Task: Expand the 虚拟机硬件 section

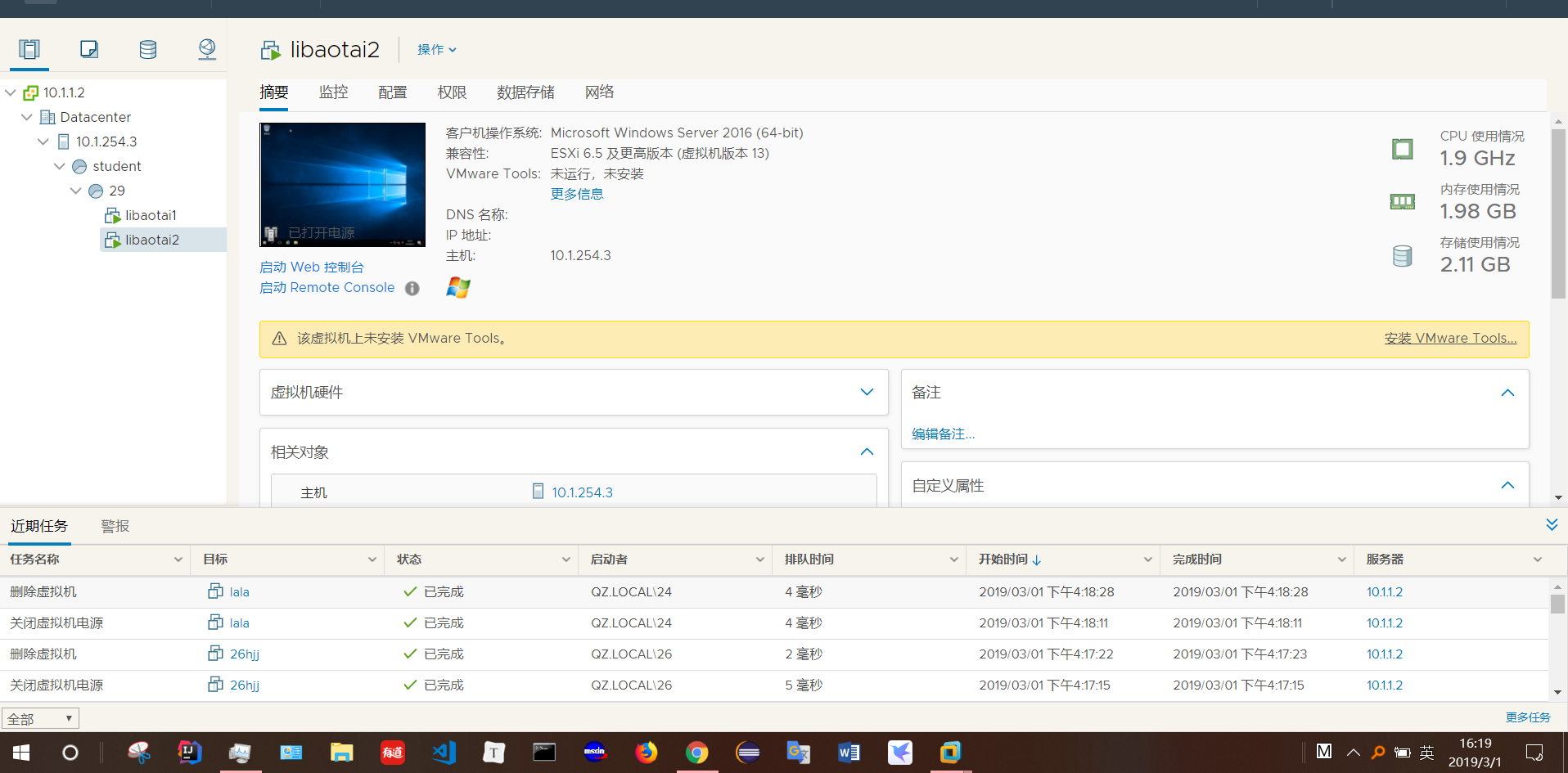Action: click(867, 392)
